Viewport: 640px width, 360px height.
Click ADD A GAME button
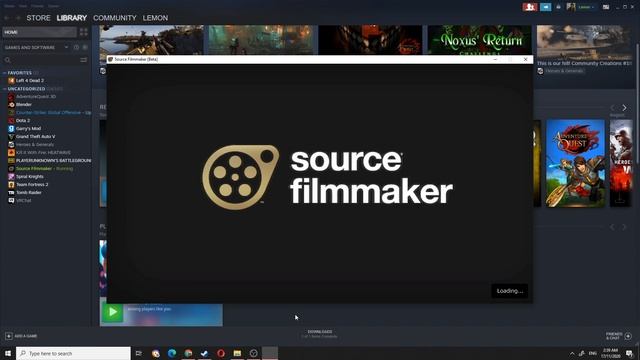21,336
